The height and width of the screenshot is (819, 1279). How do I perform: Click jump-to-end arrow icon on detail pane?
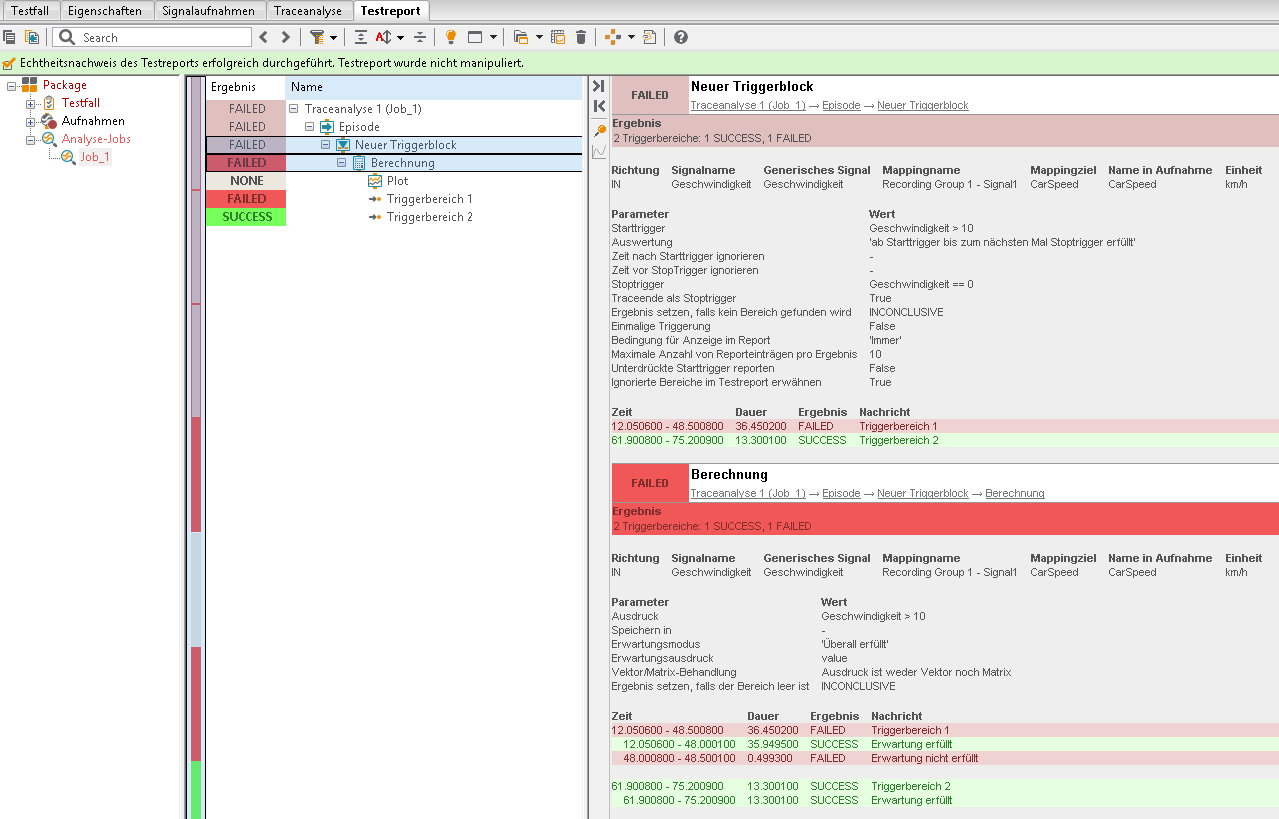pos(599,86)
